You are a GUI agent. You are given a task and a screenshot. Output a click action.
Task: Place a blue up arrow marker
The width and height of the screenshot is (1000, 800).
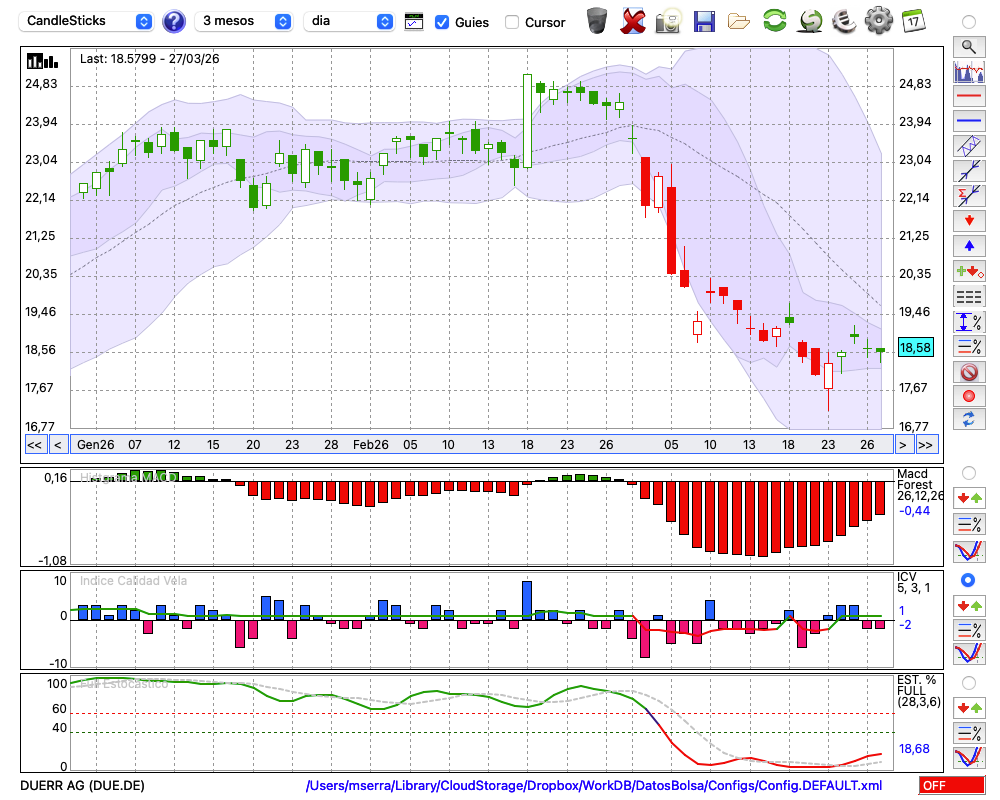click(969, 246)
